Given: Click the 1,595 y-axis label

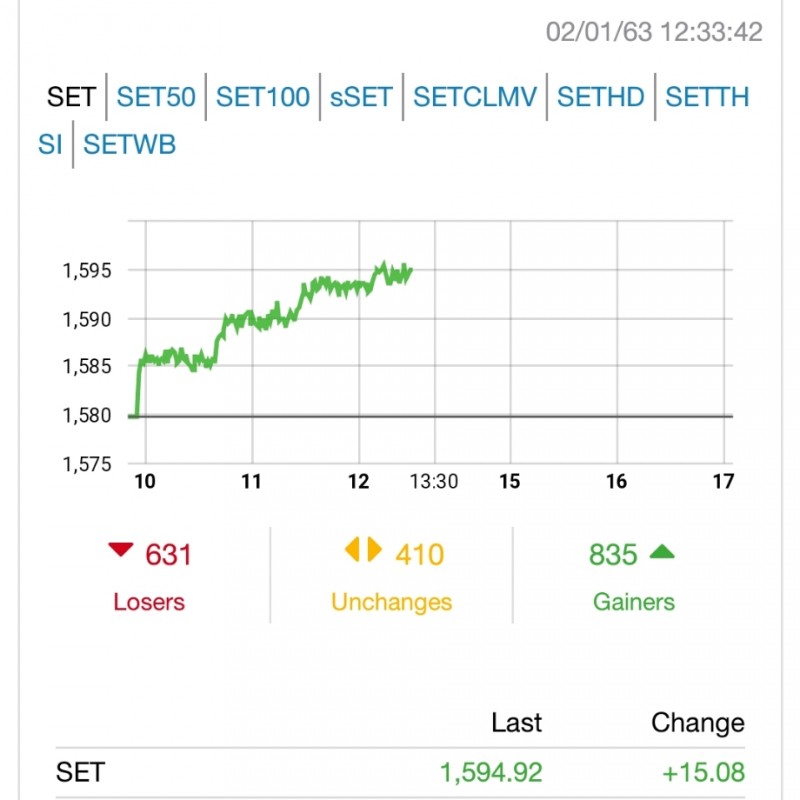Looking at the screenshot, I should click(87, 271).
